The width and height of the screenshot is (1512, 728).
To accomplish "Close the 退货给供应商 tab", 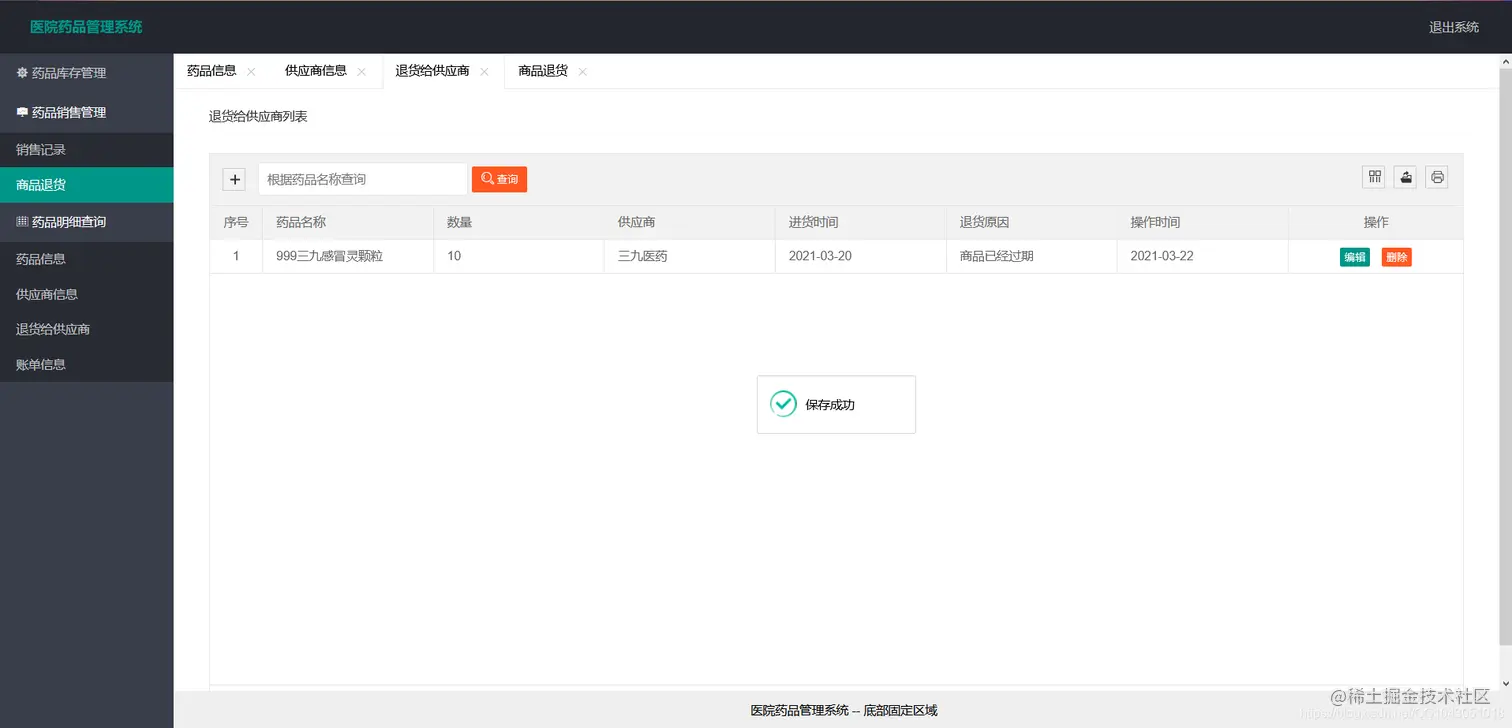I will click(484, 72).
